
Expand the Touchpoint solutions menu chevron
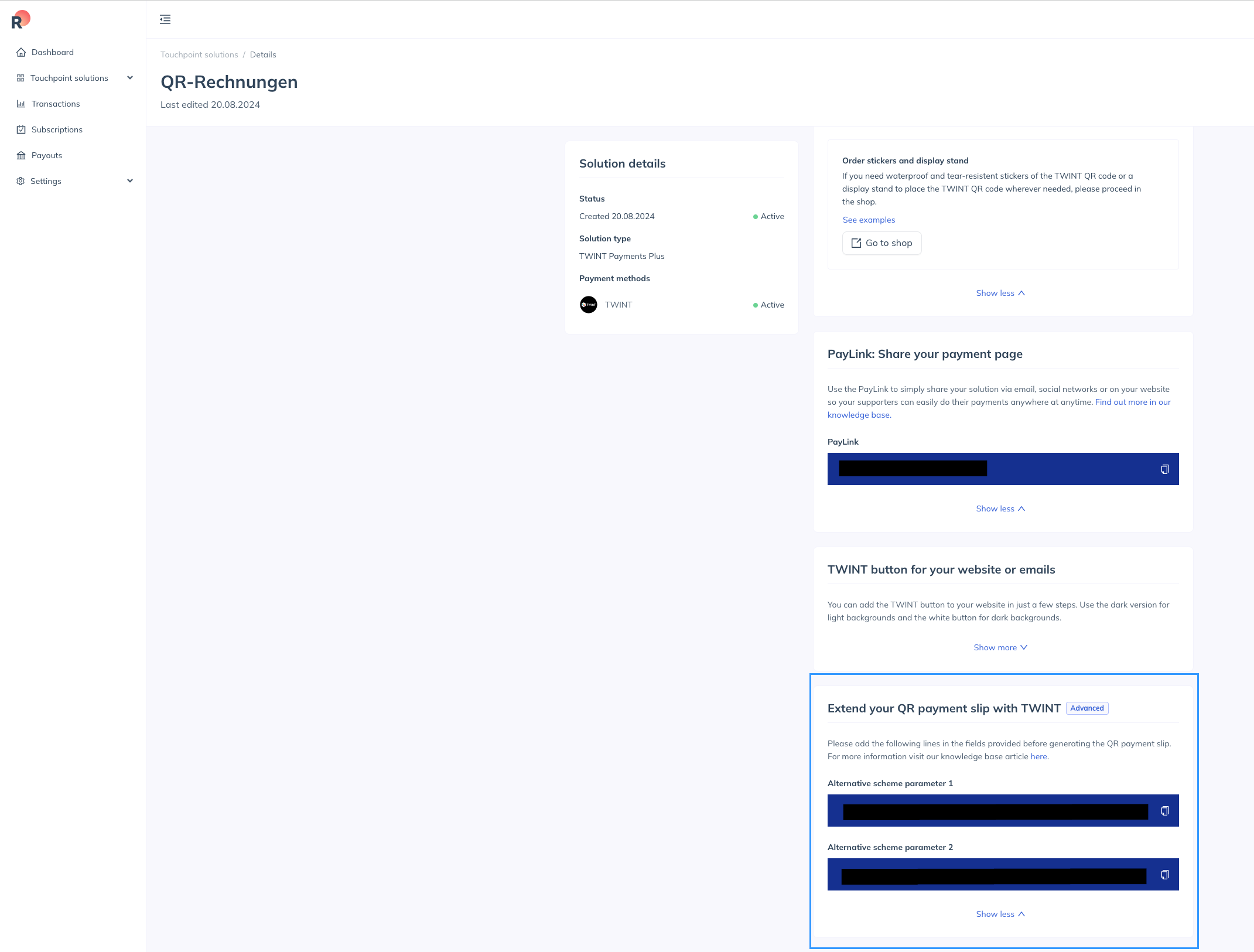click(x=130, y=78)
